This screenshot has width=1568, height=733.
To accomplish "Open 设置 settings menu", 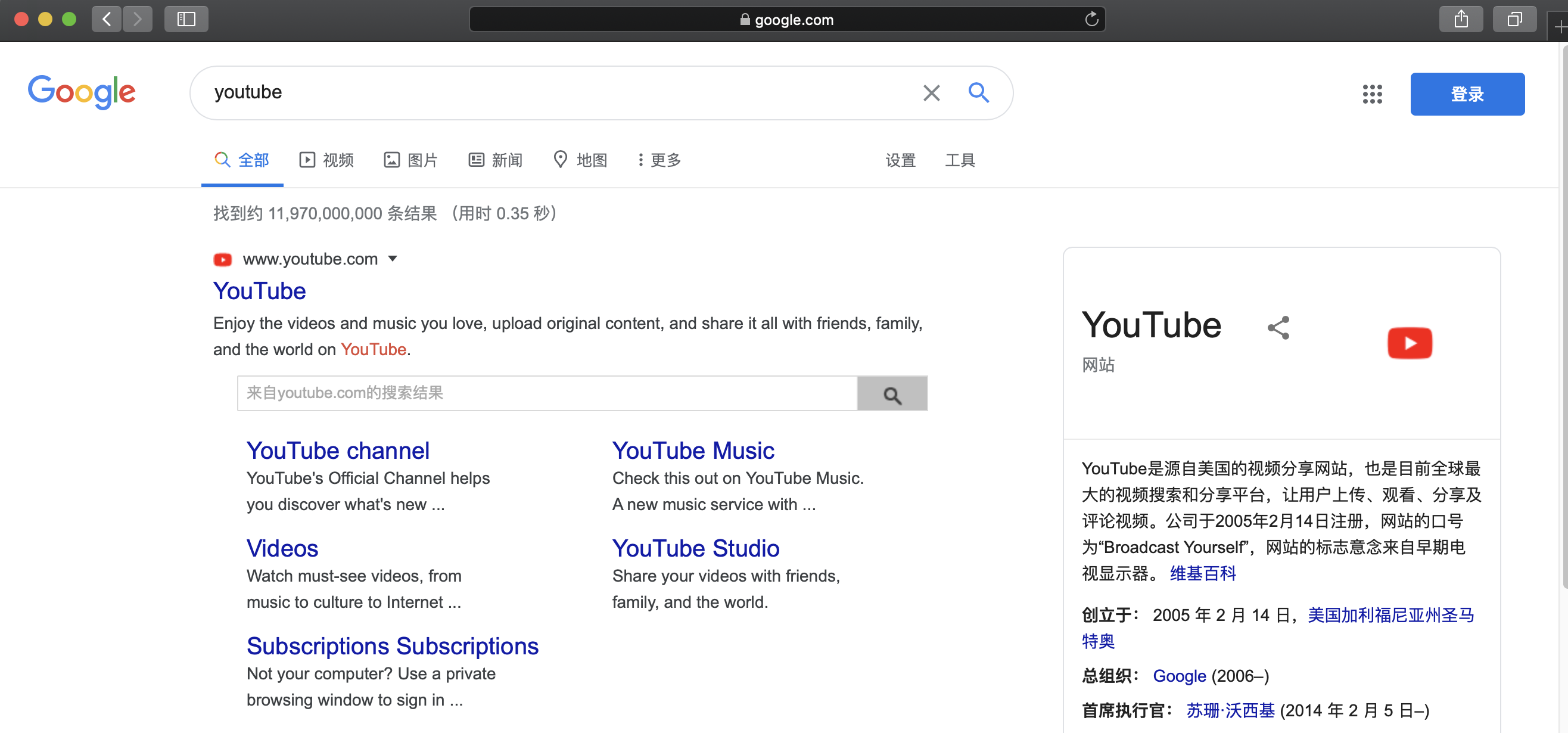I will pyautogui.click(x=900, y=160).
